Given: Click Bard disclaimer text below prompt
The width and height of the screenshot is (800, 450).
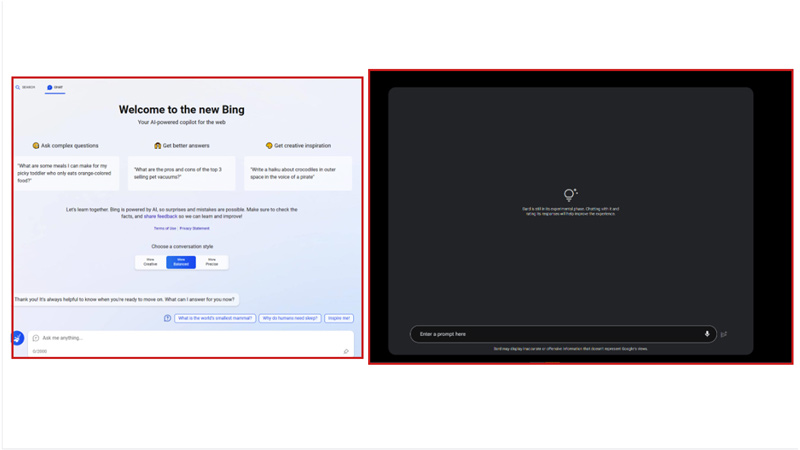Looking at the screenshot, I should 570,349.
